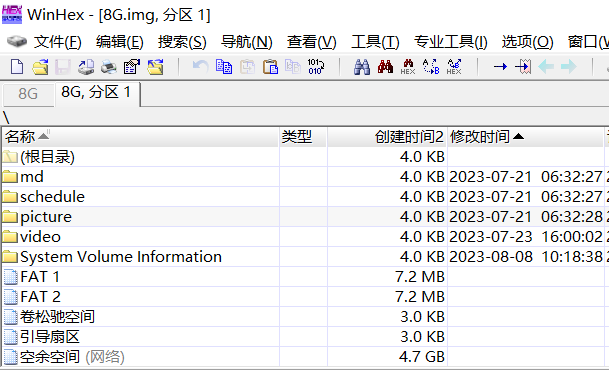Viewport: 609px width, 370px height.
Task: Click the WinHex application logo icon
Action: coord(12,14)
